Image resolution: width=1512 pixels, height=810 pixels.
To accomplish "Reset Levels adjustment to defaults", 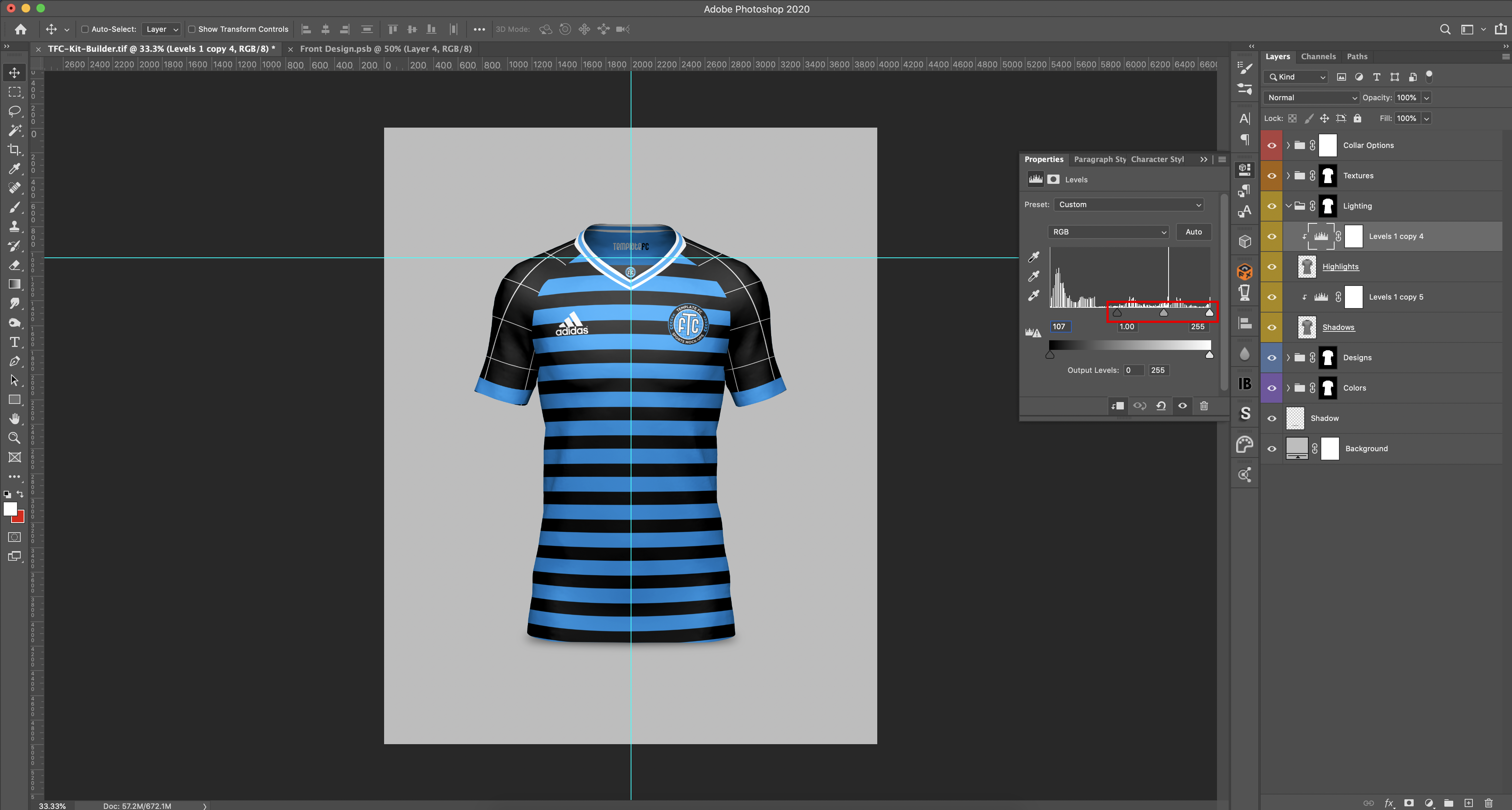I will coord(1160,406).
